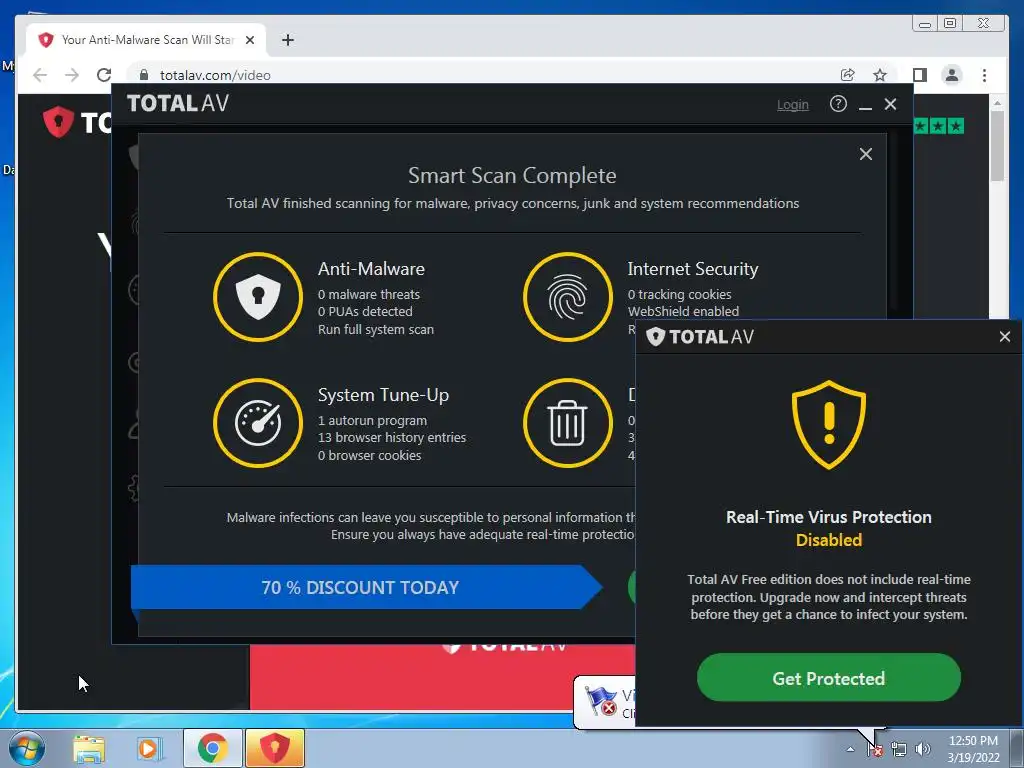
Task: Click the Disabled status text
Action: tap(829, 540)
